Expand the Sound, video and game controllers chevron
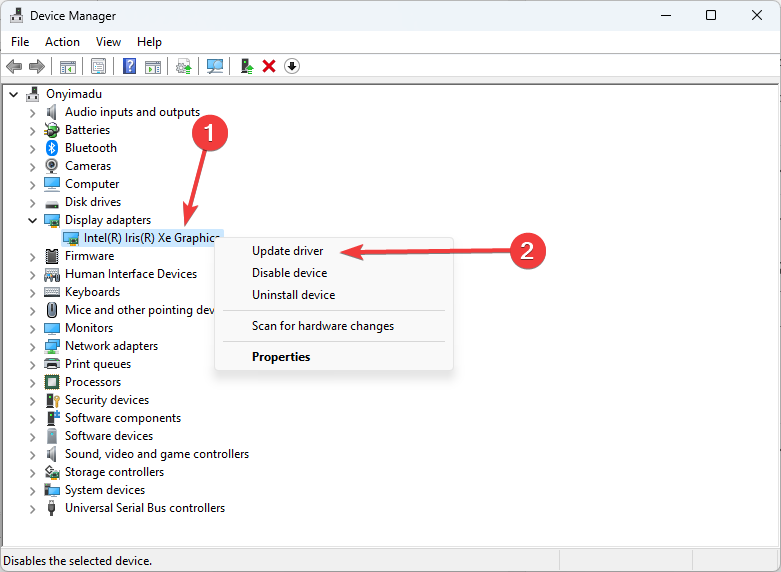Screen dimensions: 781x572 coord(33,454)
